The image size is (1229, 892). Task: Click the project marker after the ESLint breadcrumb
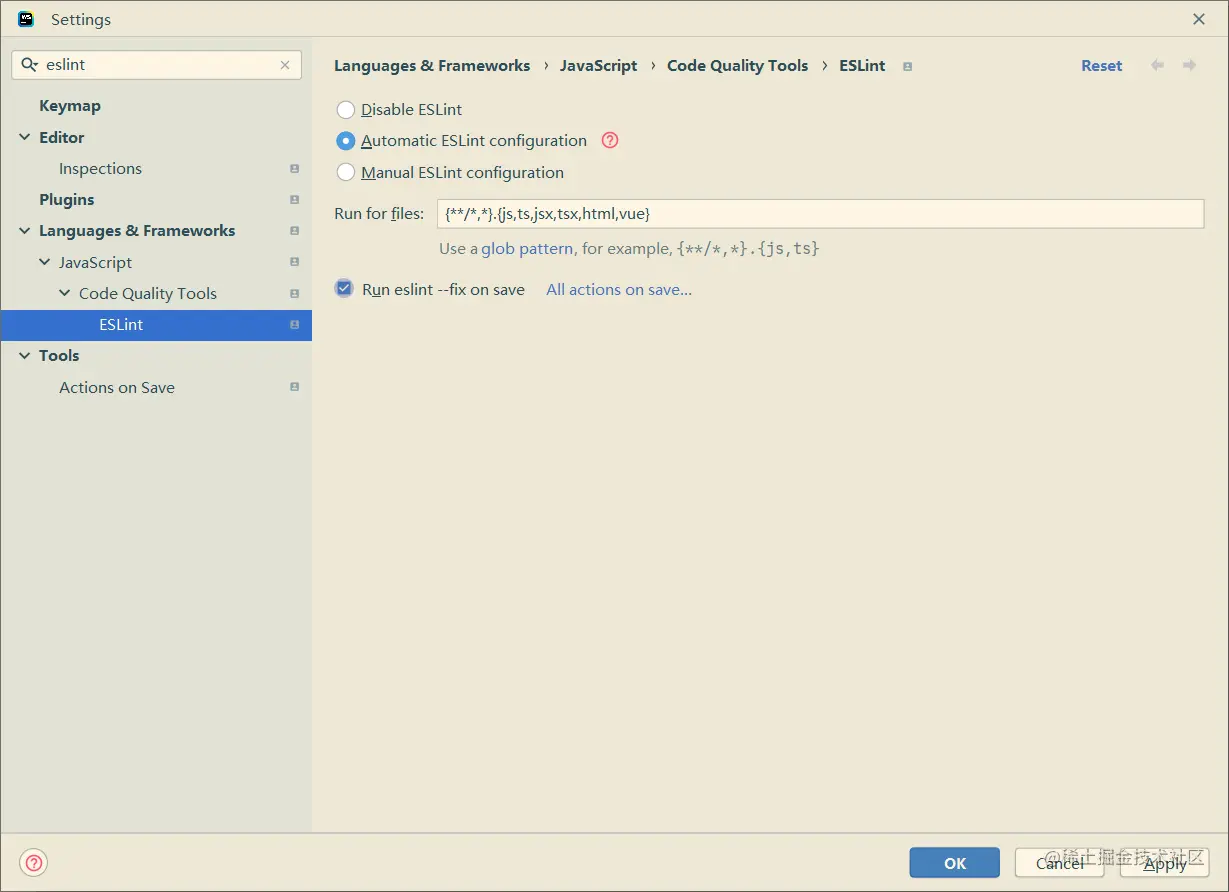[x=907, y=67]
